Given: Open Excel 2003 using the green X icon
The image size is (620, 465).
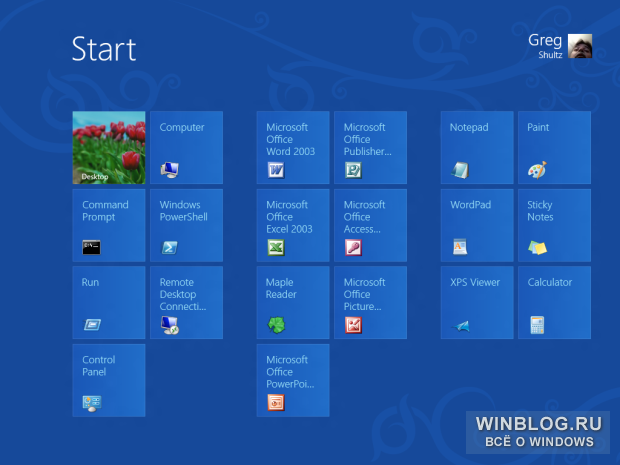Looking at the screenshot, I should pyautogui.click(x=276, y=248).
